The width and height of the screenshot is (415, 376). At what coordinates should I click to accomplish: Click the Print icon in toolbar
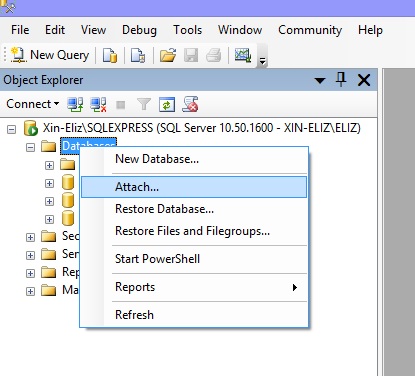click(214, 55)
